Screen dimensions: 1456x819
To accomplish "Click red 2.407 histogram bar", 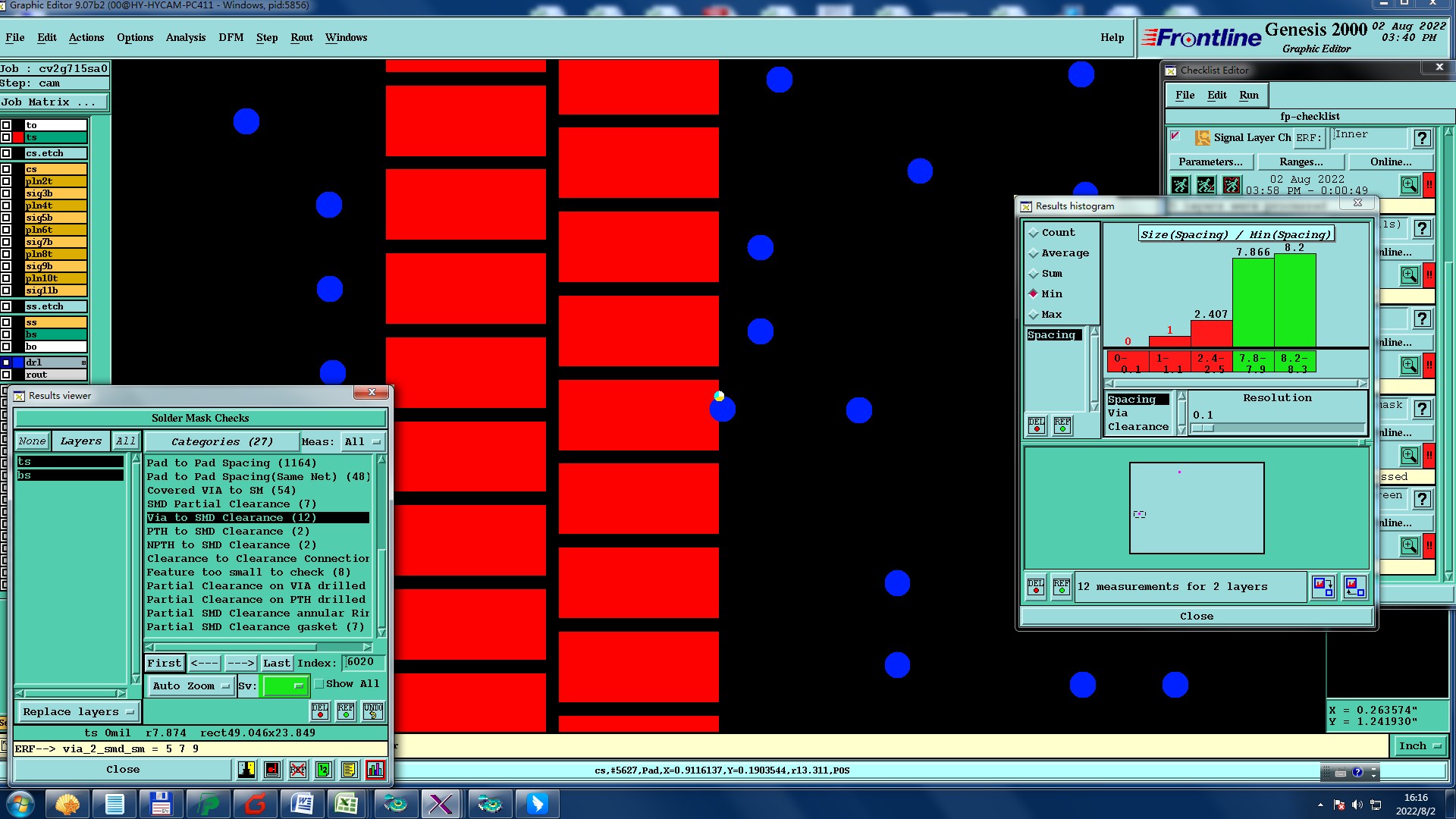I will (1211, 334).
